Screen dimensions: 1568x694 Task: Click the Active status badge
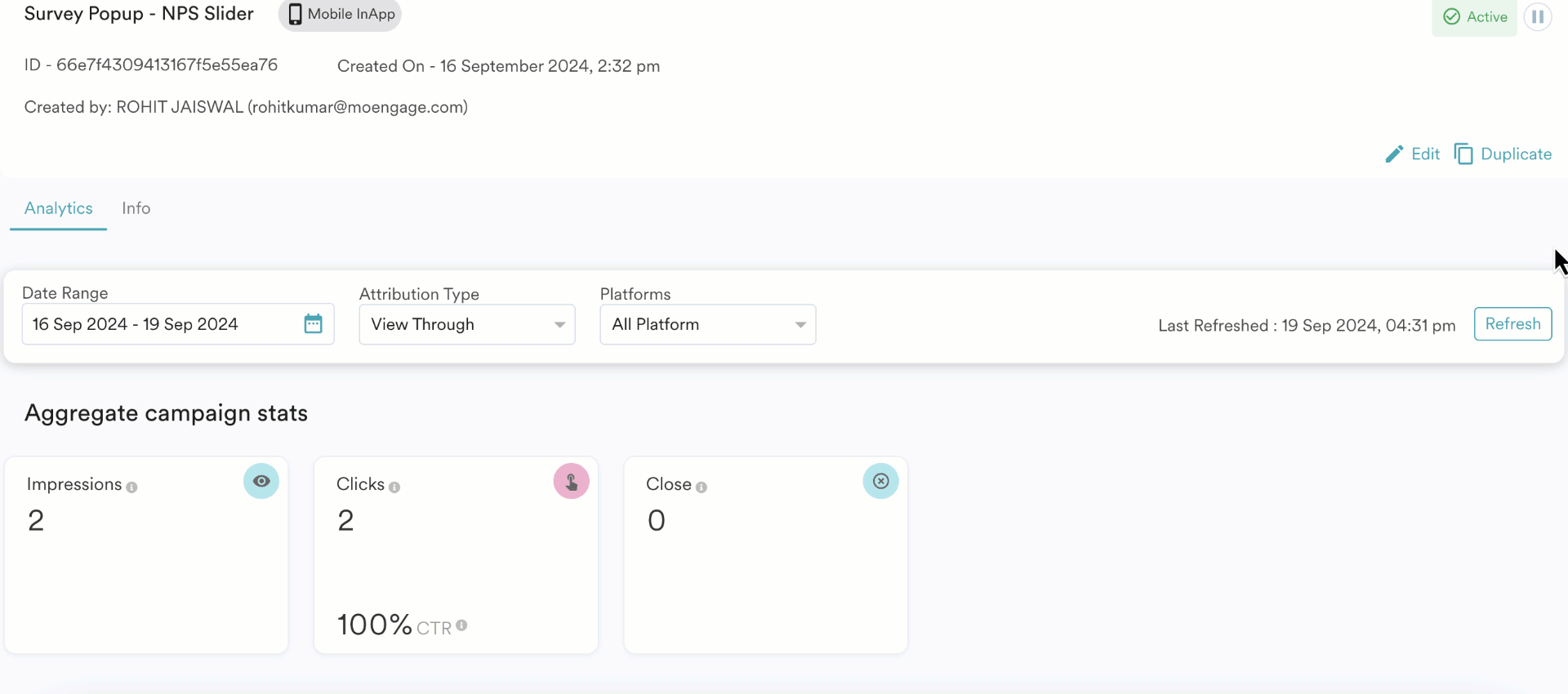(1474, 17)
